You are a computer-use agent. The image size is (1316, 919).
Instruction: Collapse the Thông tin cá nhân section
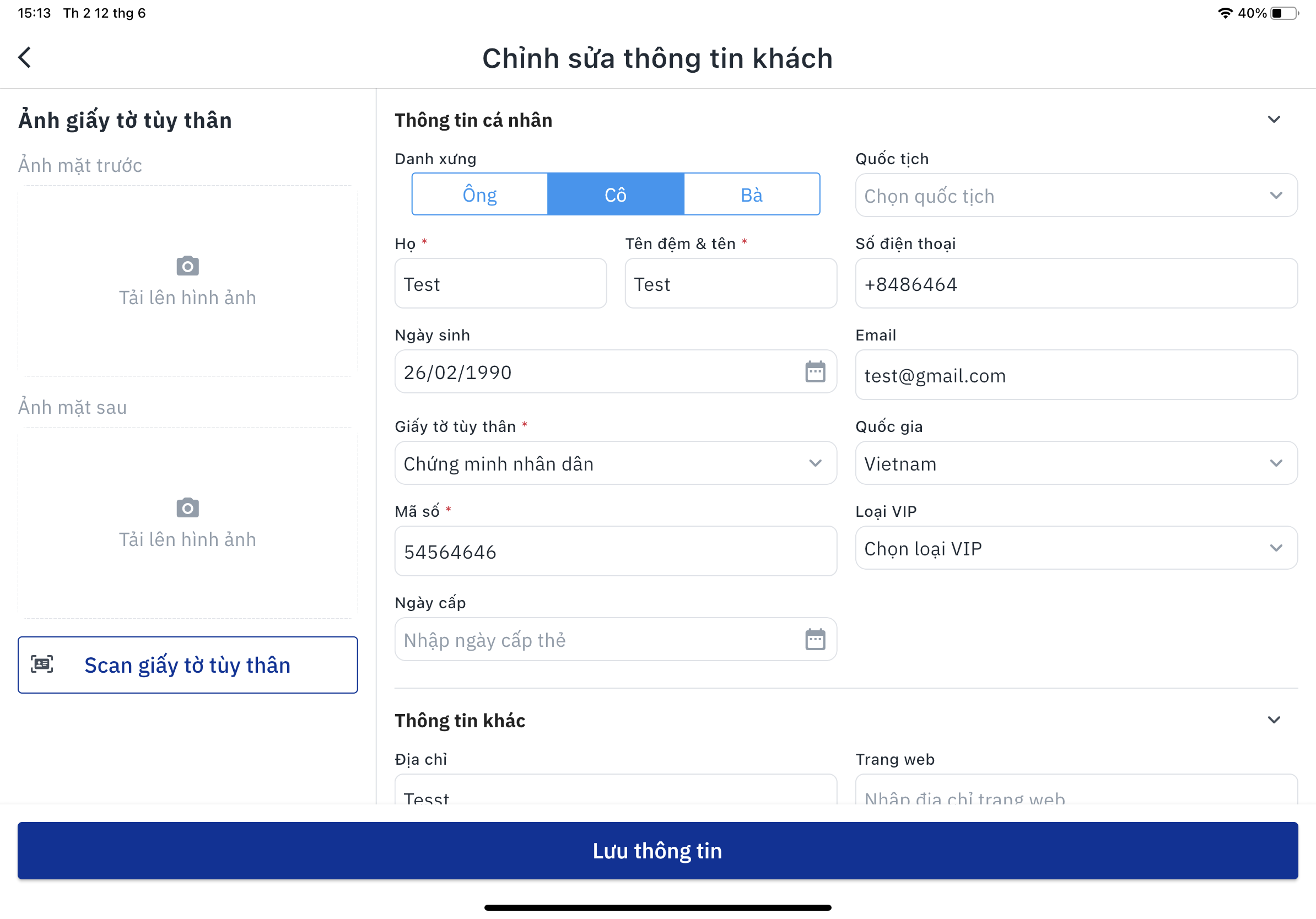(1274, 120)
